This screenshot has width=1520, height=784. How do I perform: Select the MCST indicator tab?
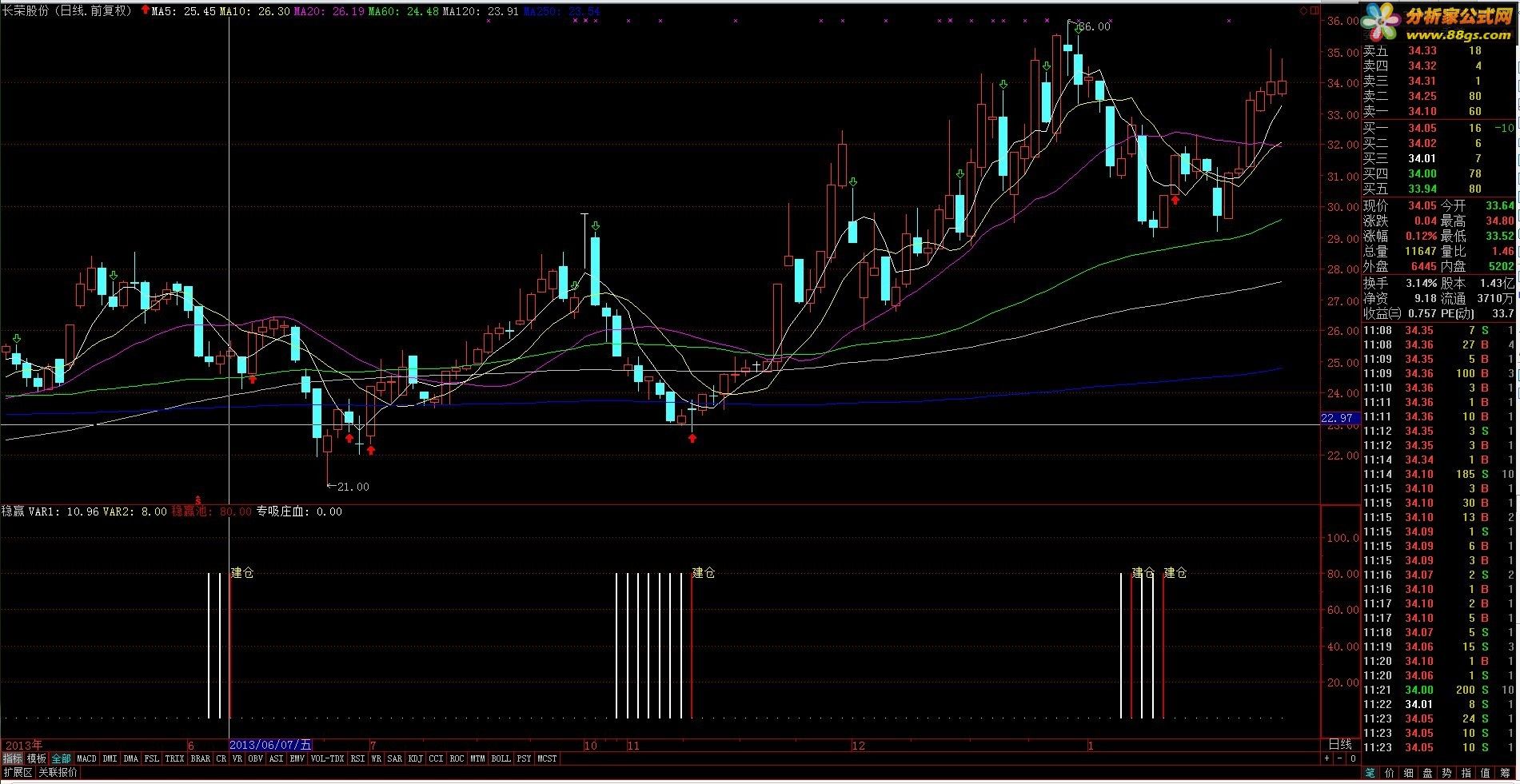[x=548, y=758]
